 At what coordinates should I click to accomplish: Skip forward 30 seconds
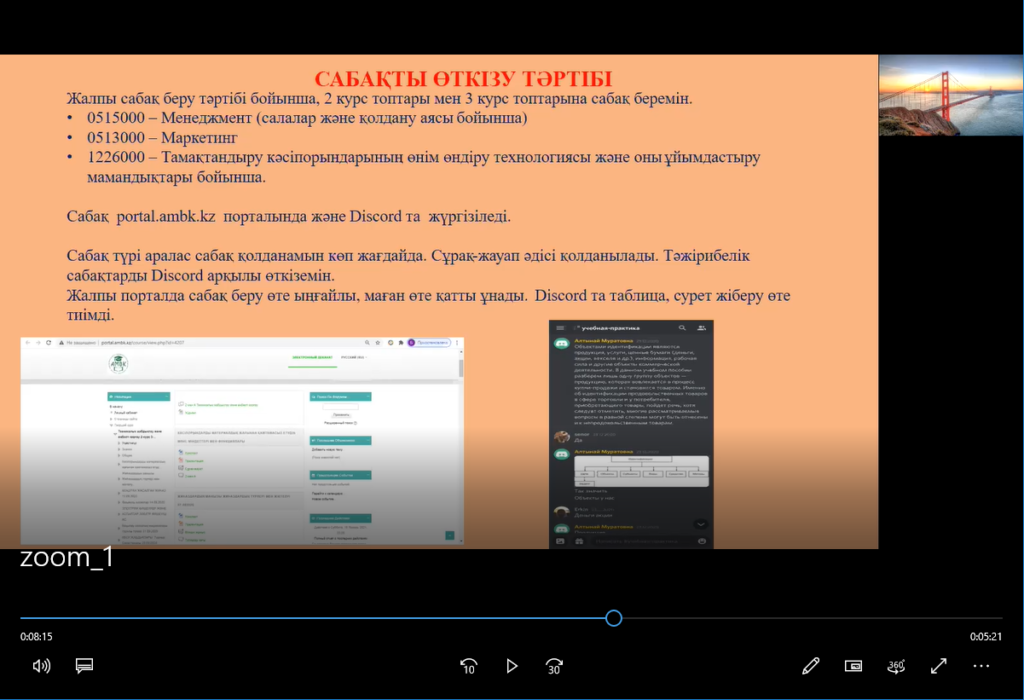[x=553, y=665]
